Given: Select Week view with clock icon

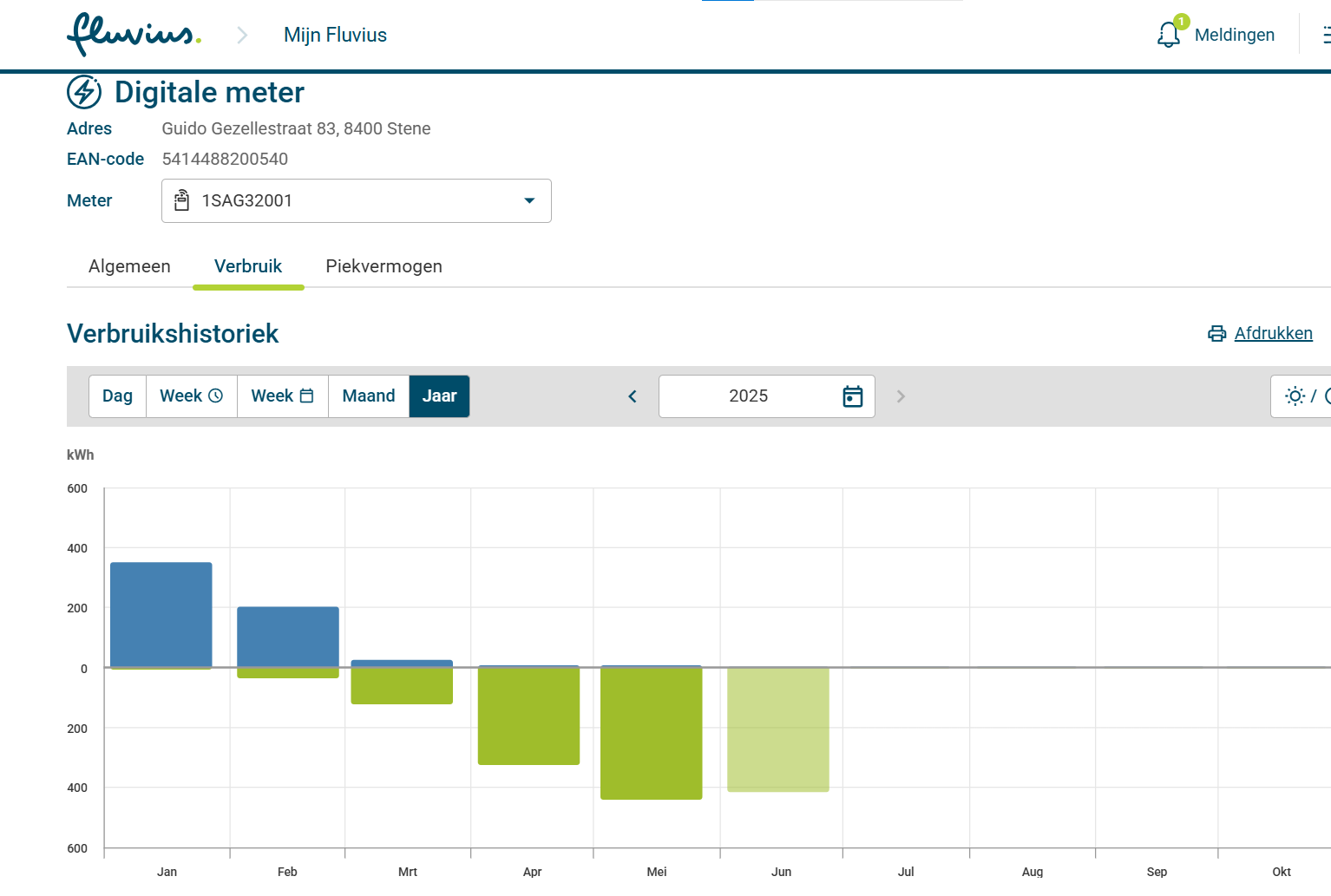Looking at the screenshot, I should tap(191, 396).
